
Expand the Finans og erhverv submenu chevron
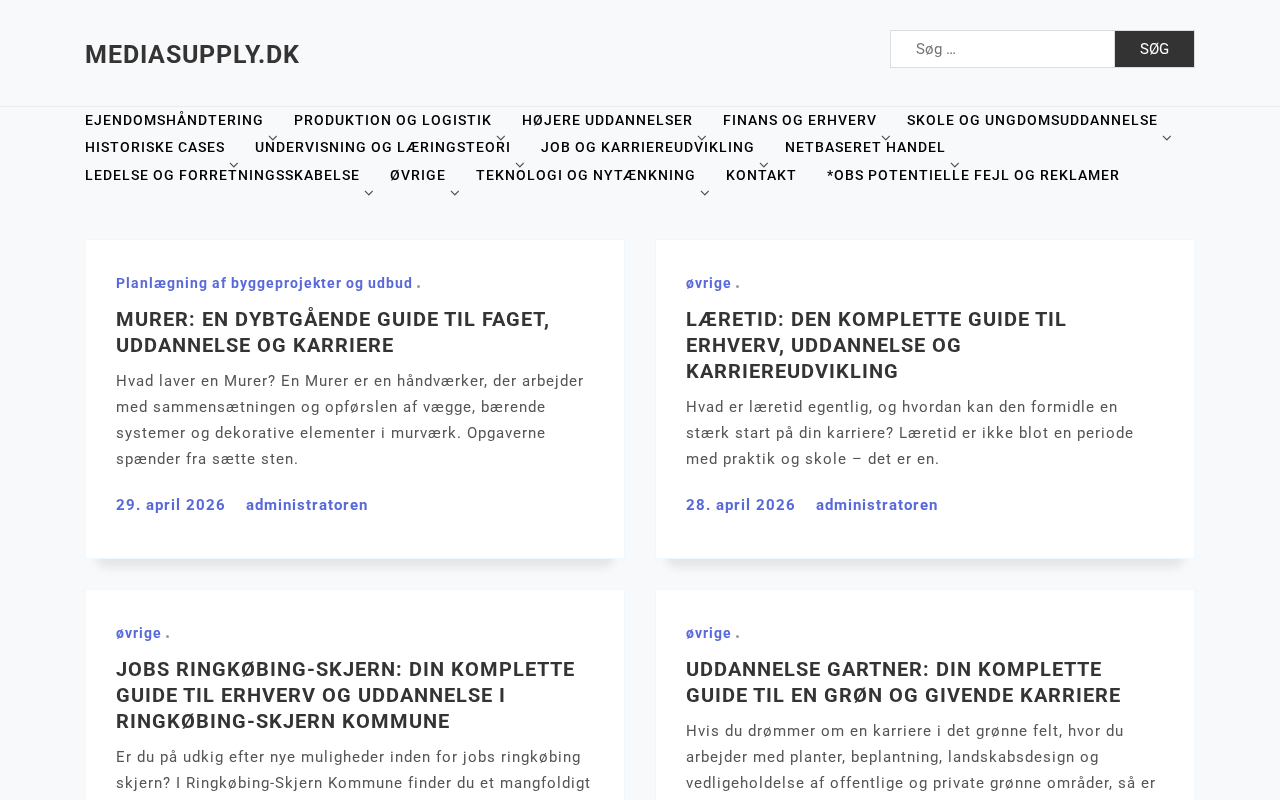886,138
